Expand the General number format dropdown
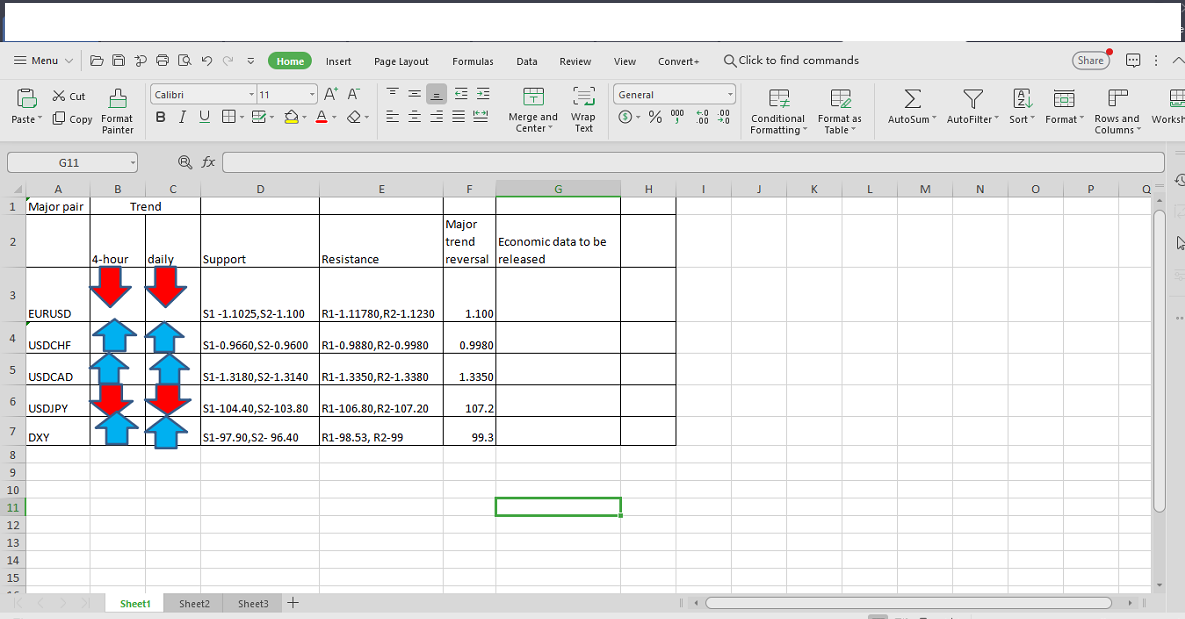Screen dimensions: 1185x619 730,95
